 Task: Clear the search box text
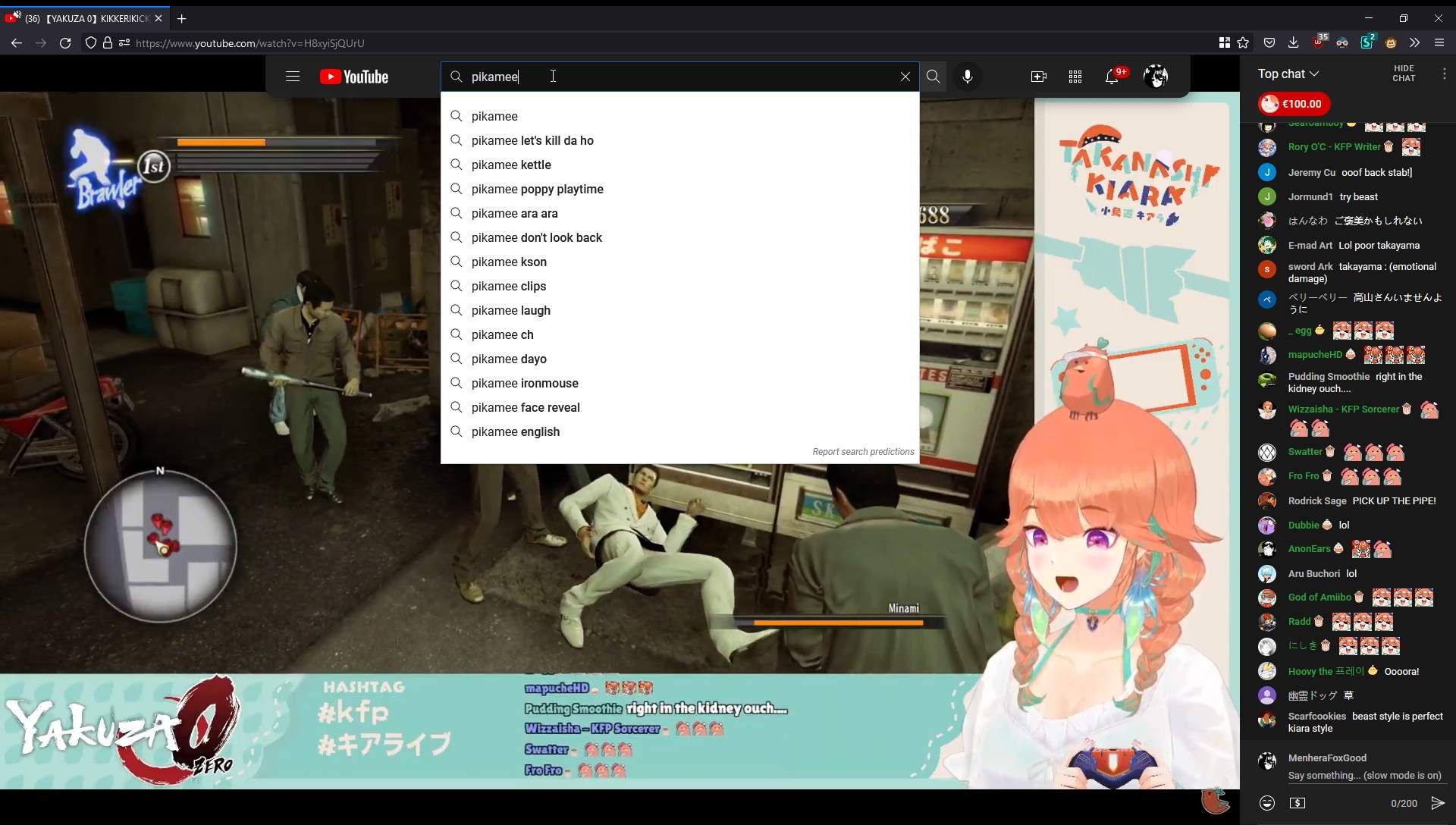[x=905, y=77]
